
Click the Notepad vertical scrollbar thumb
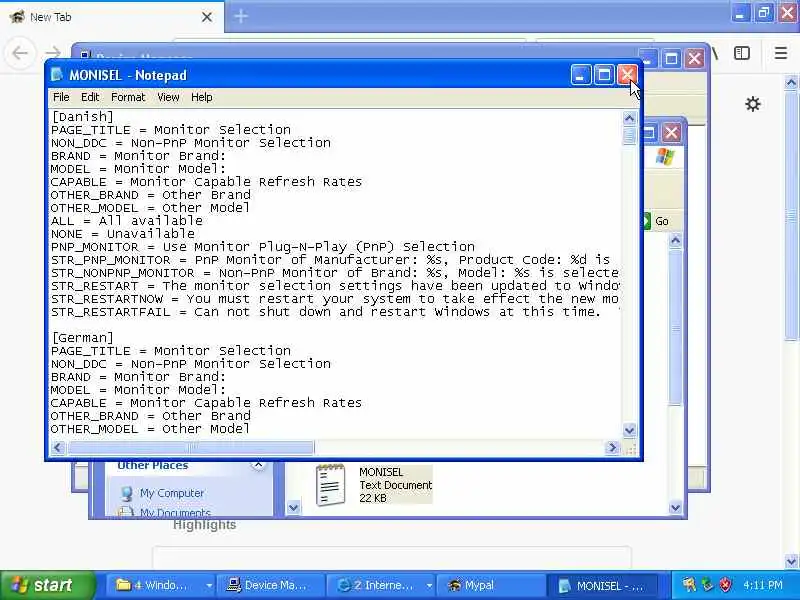(629, 136)
